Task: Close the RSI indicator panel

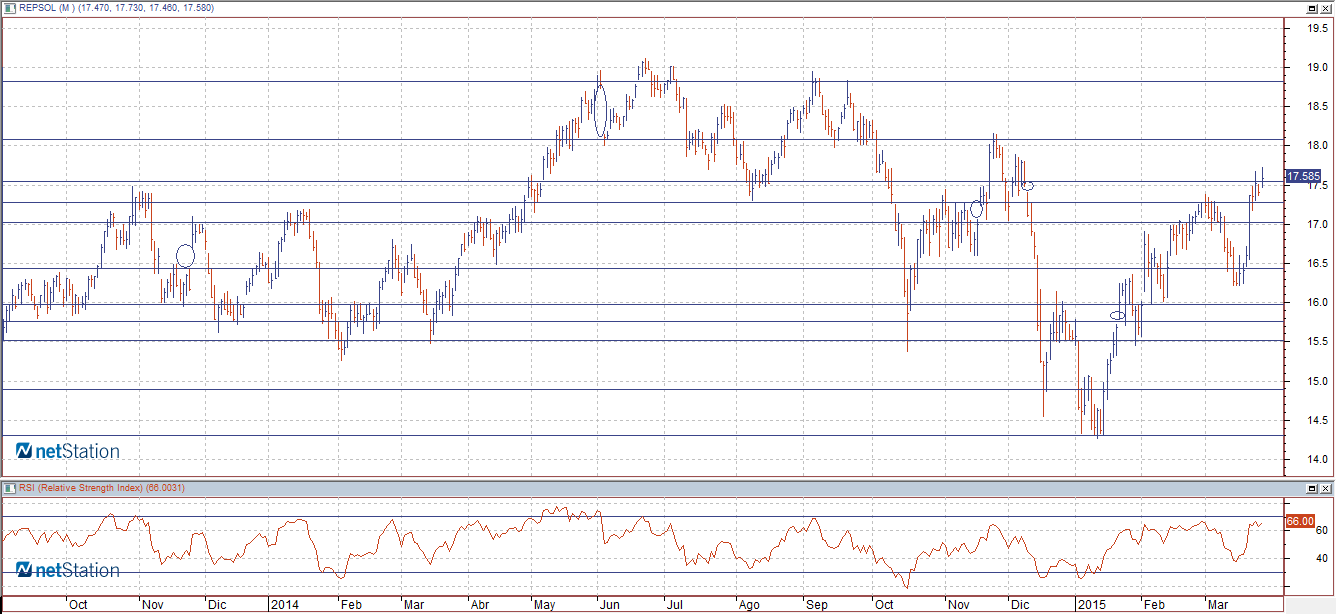Action: (1325, 488)
